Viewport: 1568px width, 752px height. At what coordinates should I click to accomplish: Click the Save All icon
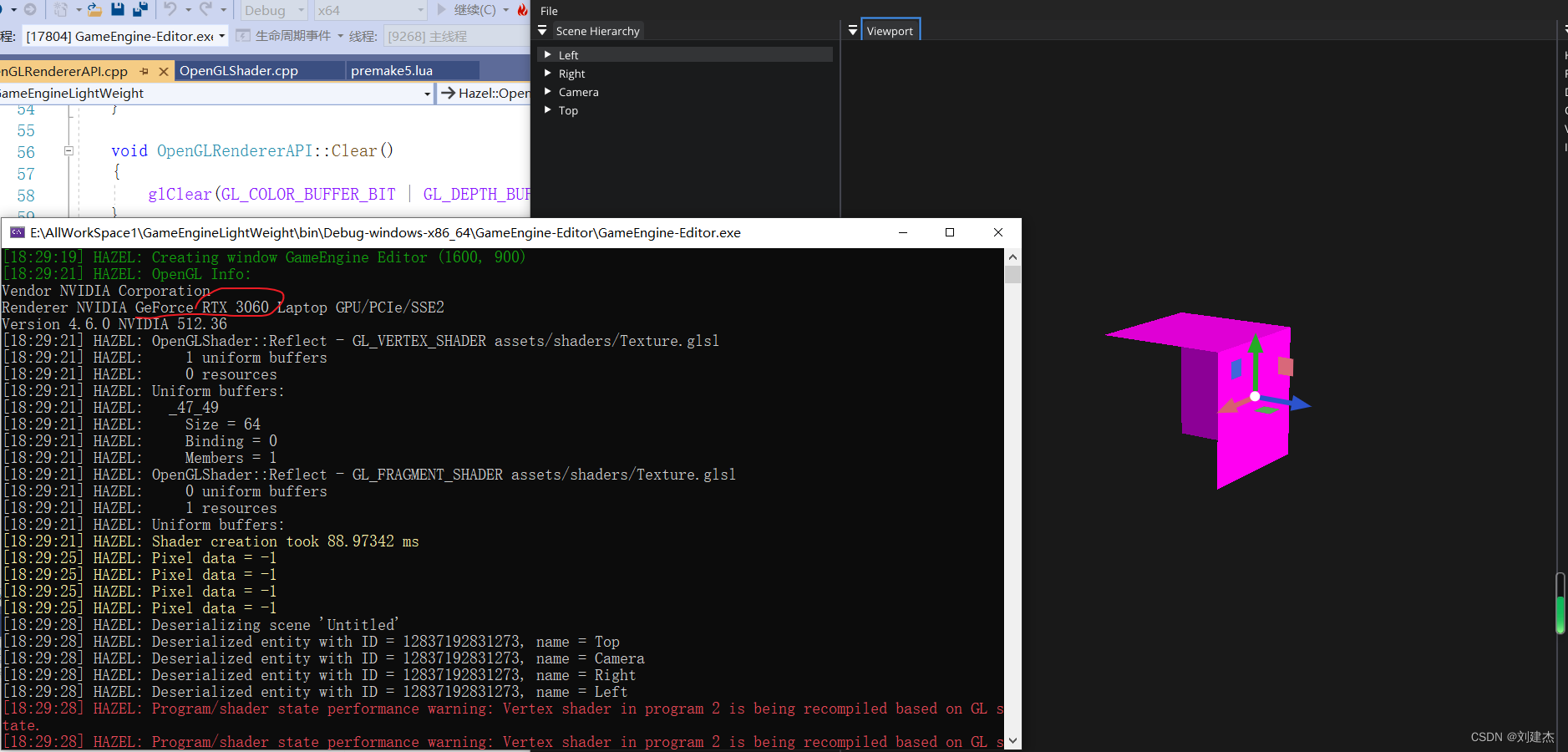pos(140,10)
